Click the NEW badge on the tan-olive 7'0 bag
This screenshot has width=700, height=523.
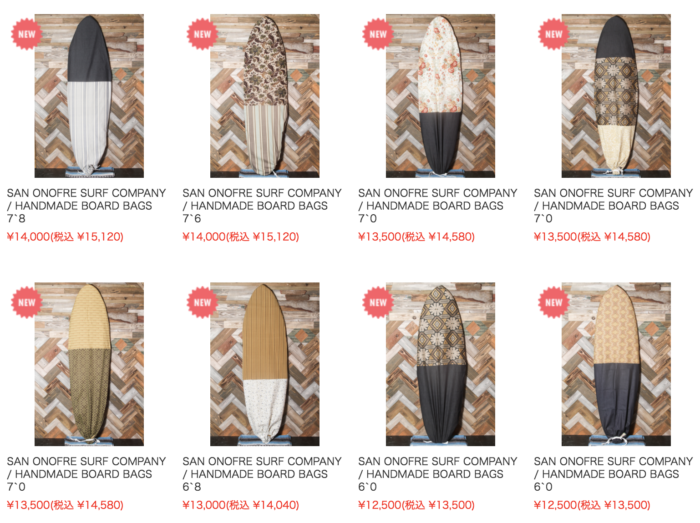click(x=27, y=302)
